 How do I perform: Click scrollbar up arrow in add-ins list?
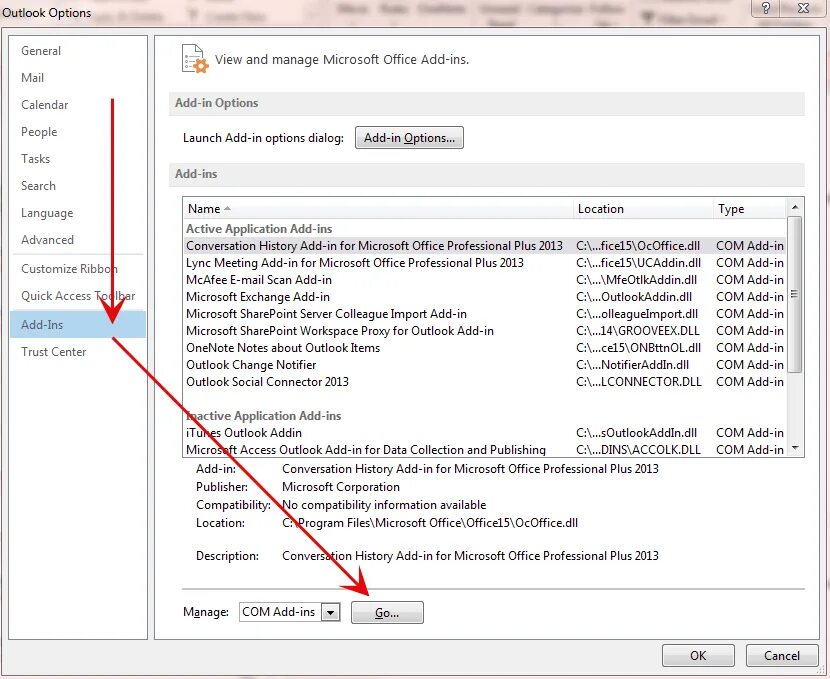[795, 206]
